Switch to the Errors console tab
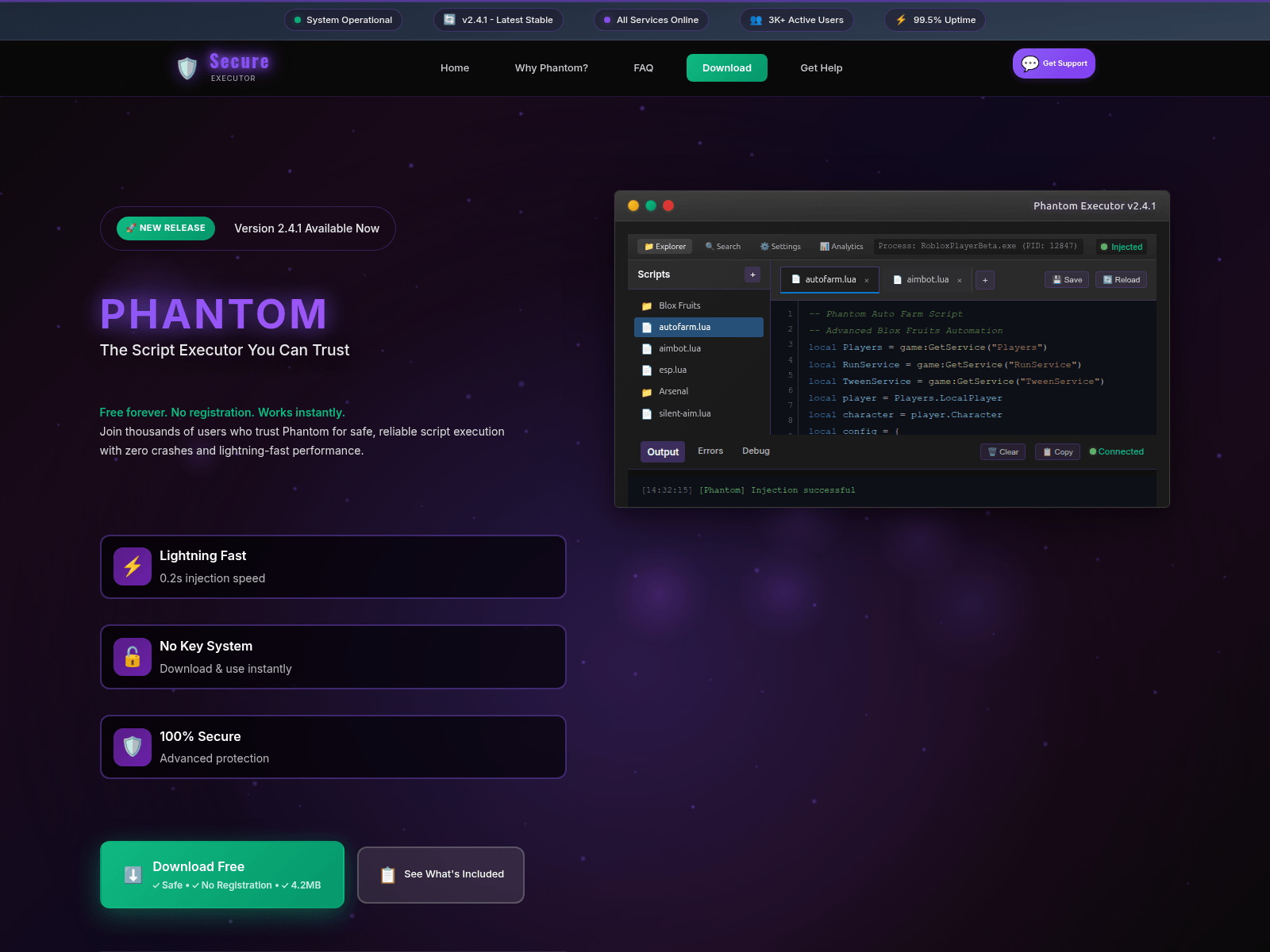 pyautogui.click(x=710, y=451)
